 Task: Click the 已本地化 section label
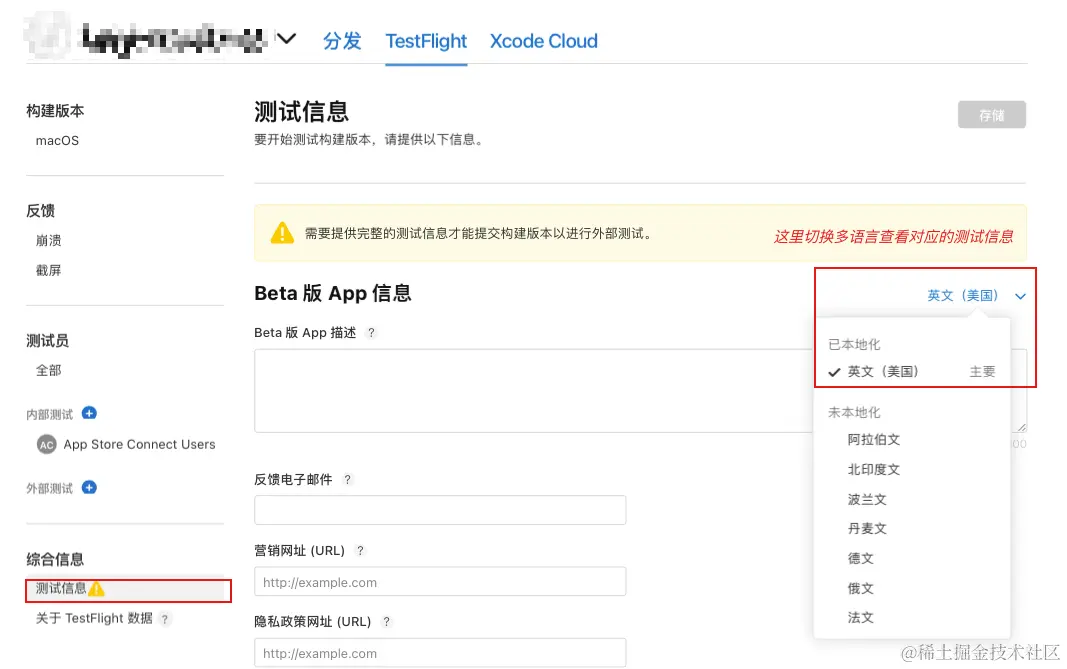(x=854, y=344)
